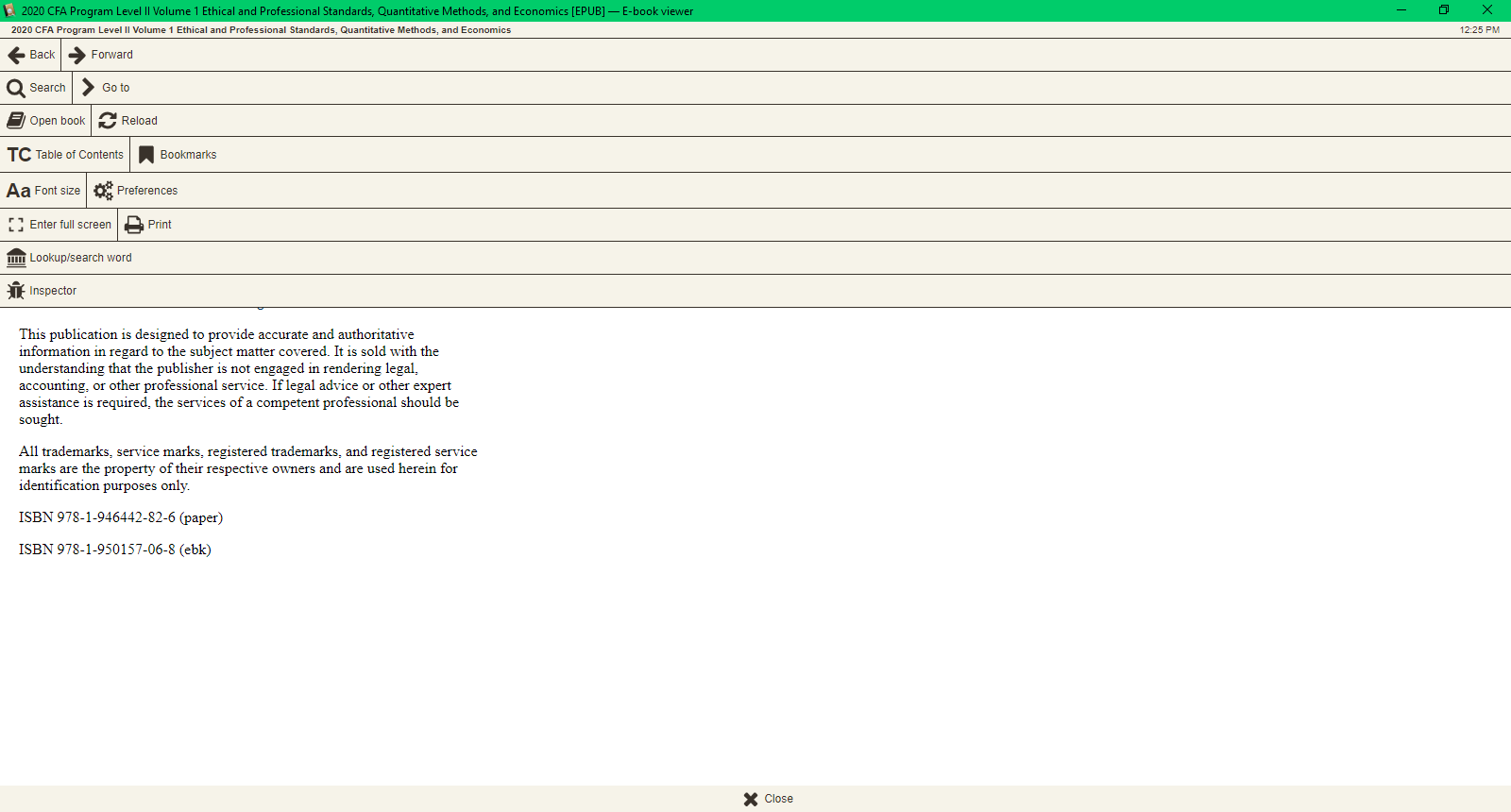Enter full screen mode
Viewport: 1511px width, 812px height.
59,225
